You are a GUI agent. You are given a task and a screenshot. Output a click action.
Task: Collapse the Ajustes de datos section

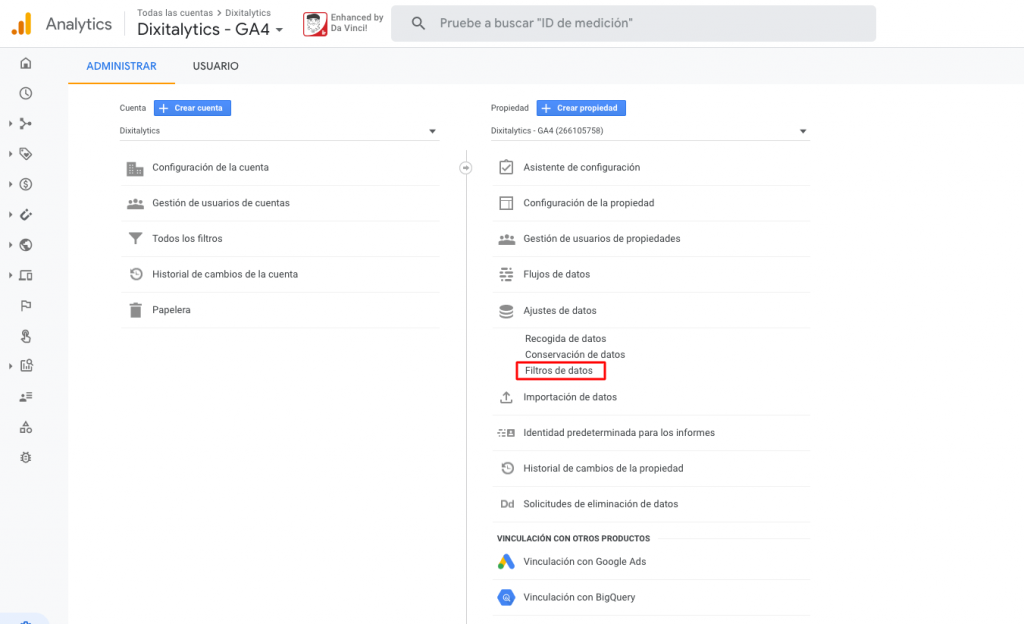click(x=559, y=311)
